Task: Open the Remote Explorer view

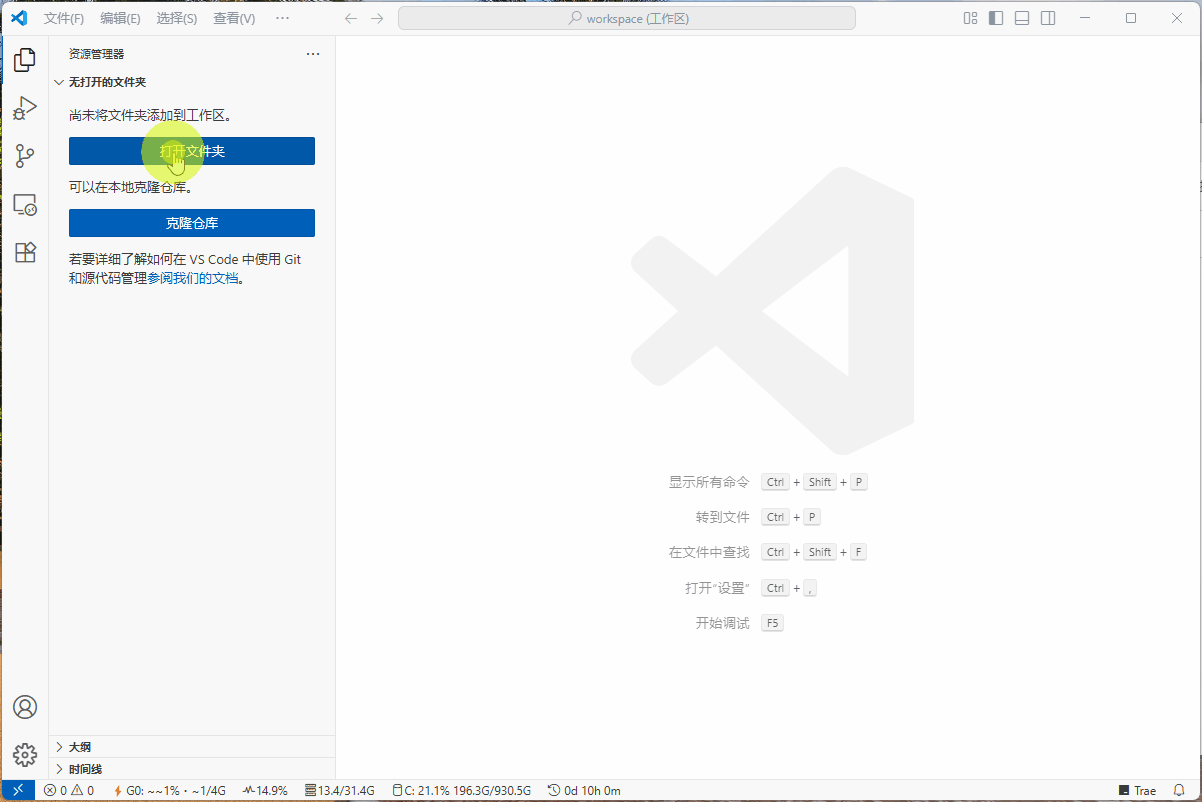Action: click(25, 205)
